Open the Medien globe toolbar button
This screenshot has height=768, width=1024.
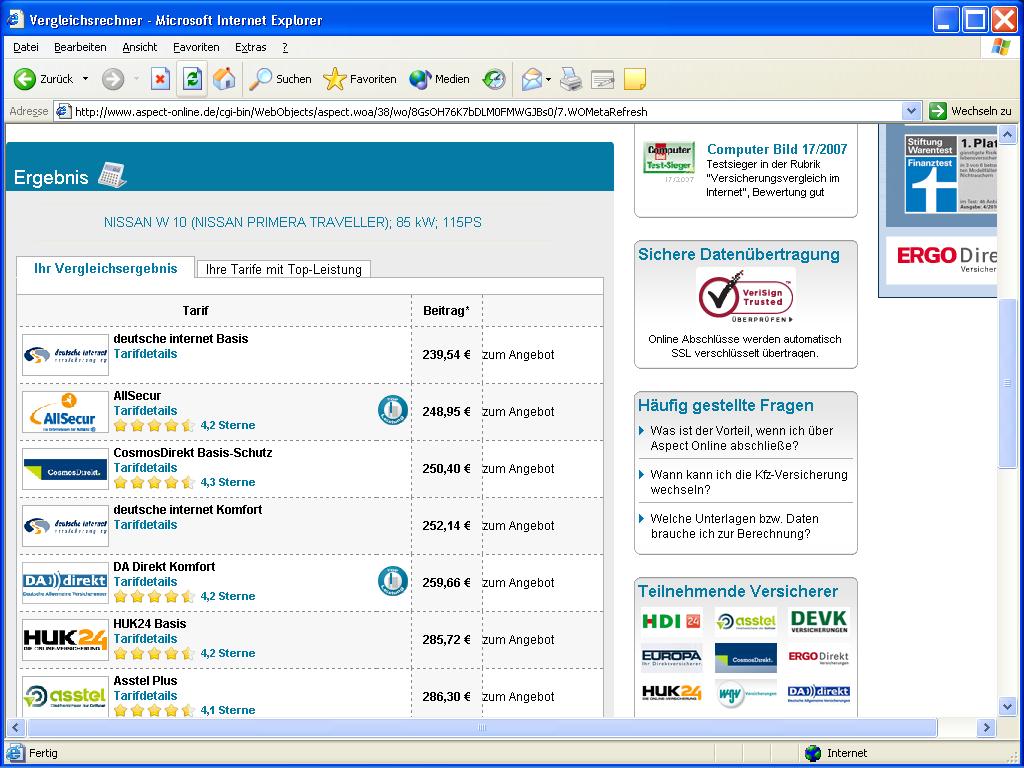click(440, 79)
